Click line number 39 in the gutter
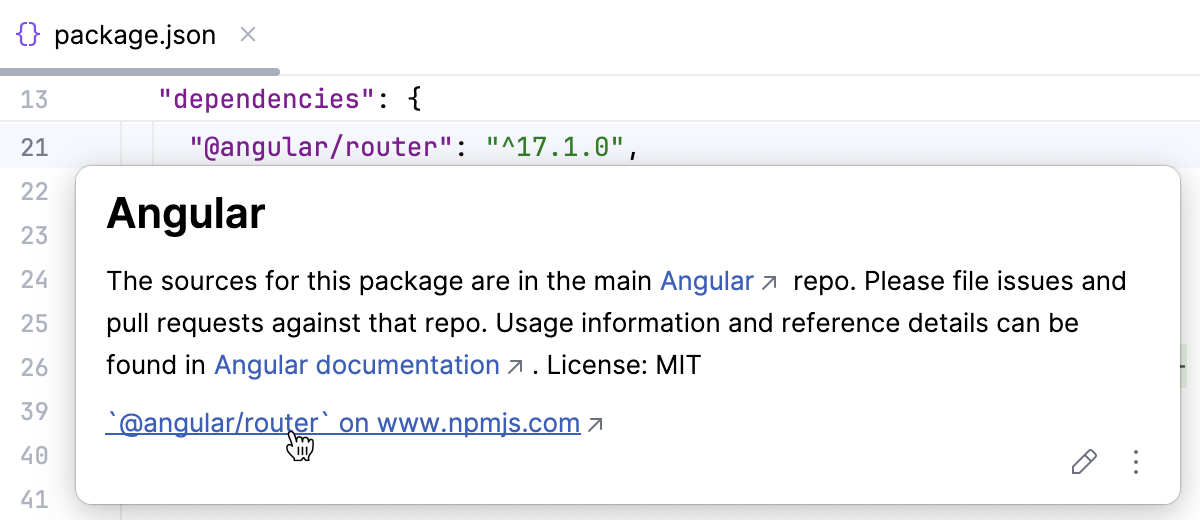The width and height of the screenshot is (1200, 520). click(x=34, y=412)
